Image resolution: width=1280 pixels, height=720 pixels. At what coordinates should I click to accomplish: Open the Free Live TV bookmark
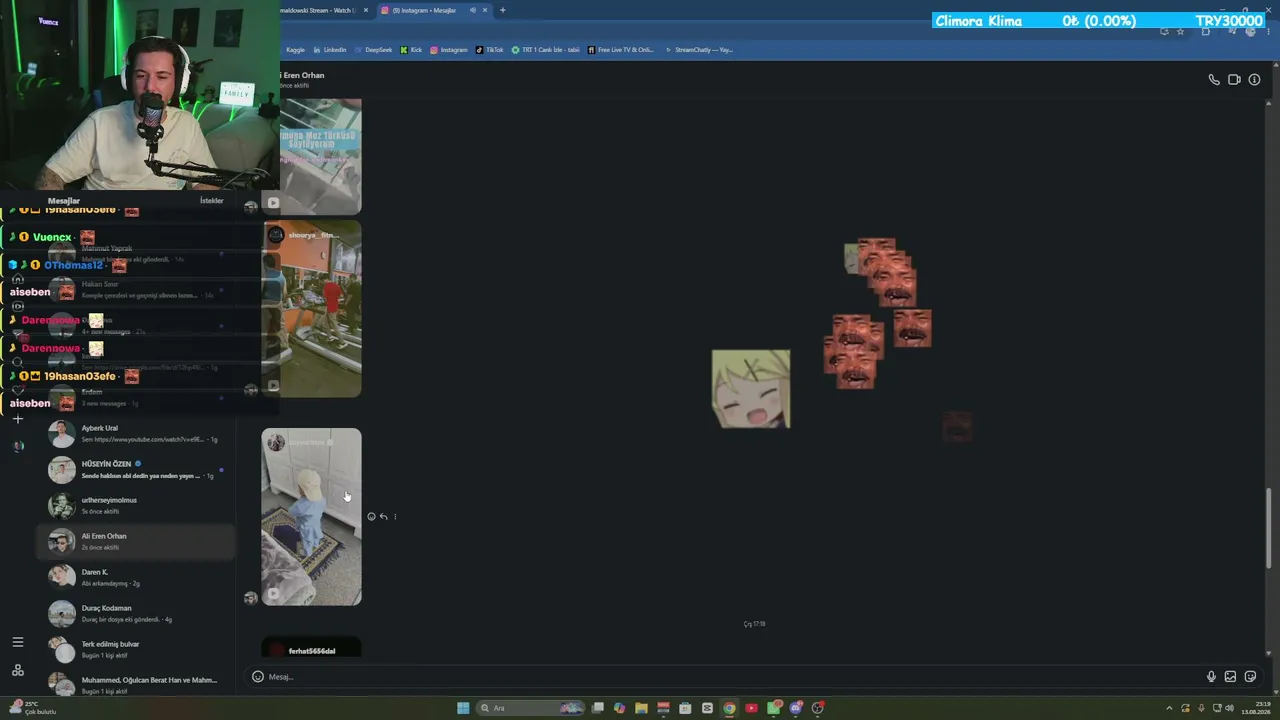coord(621,50)
